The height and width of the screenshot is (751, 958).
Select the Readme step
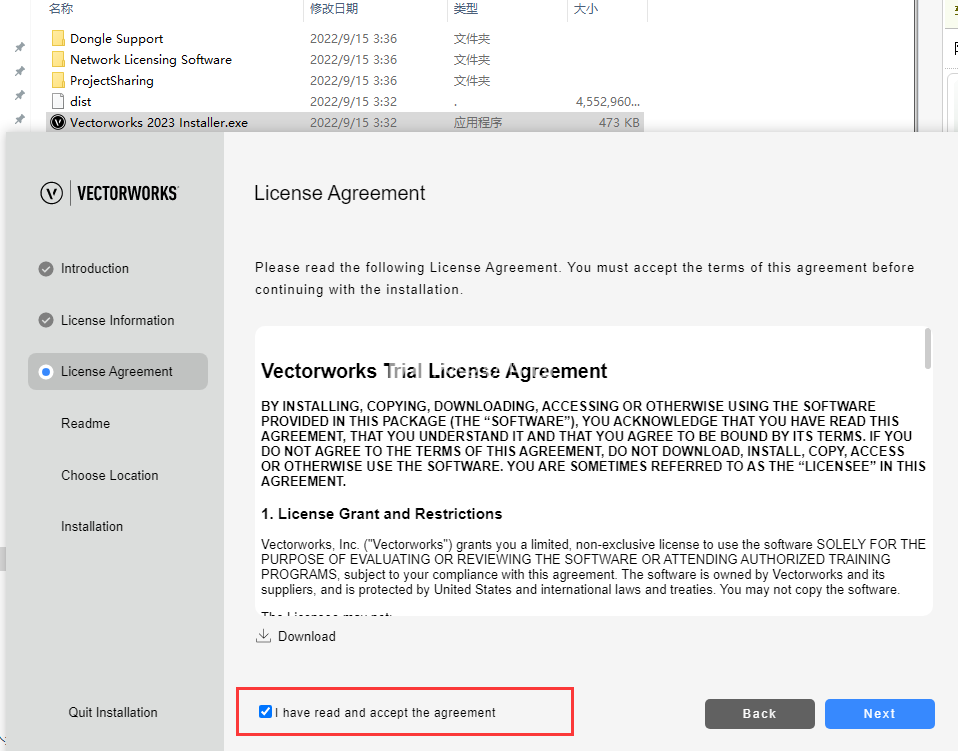pyautogui.click(x=86, y=423)
